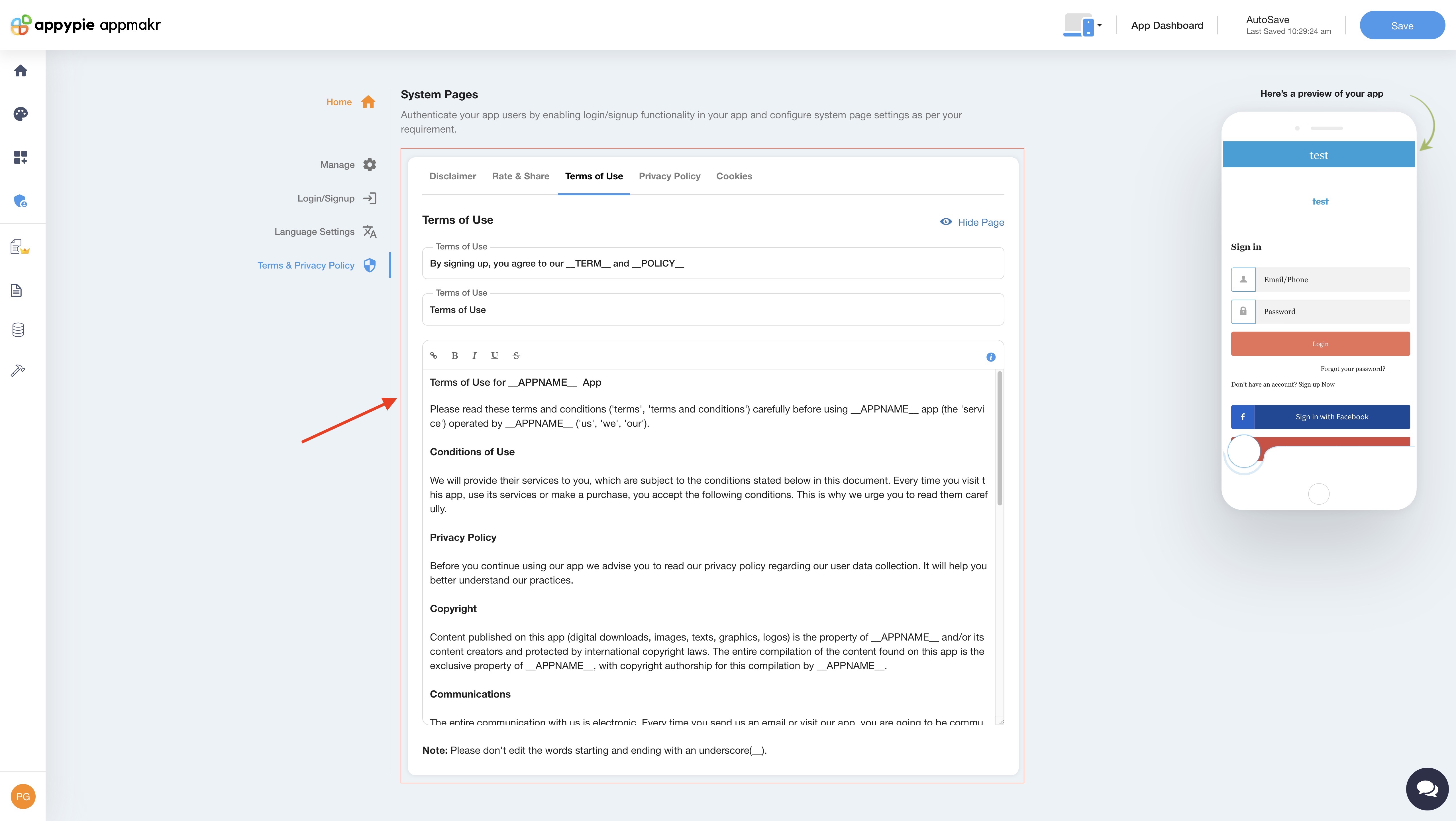Click the insert link icon in editor toolbar
This screenshot has width=1456, height=821.
433,356
